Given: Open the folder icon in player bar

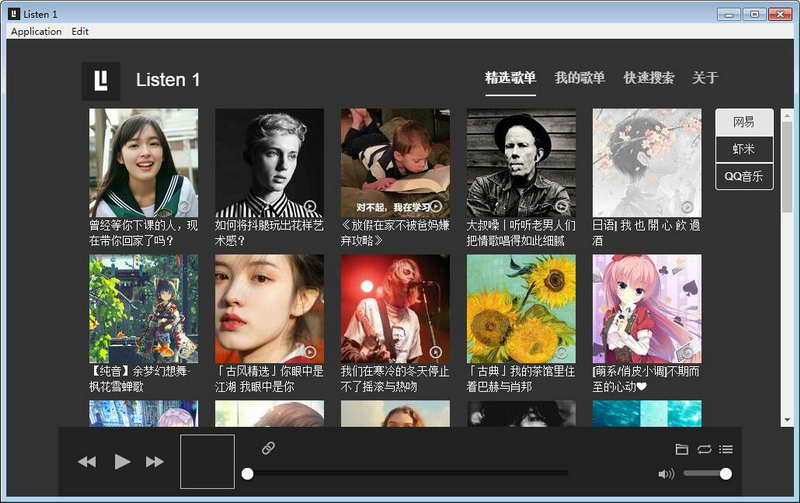Looking at the screenshot, I should click(x=682, y=449).
